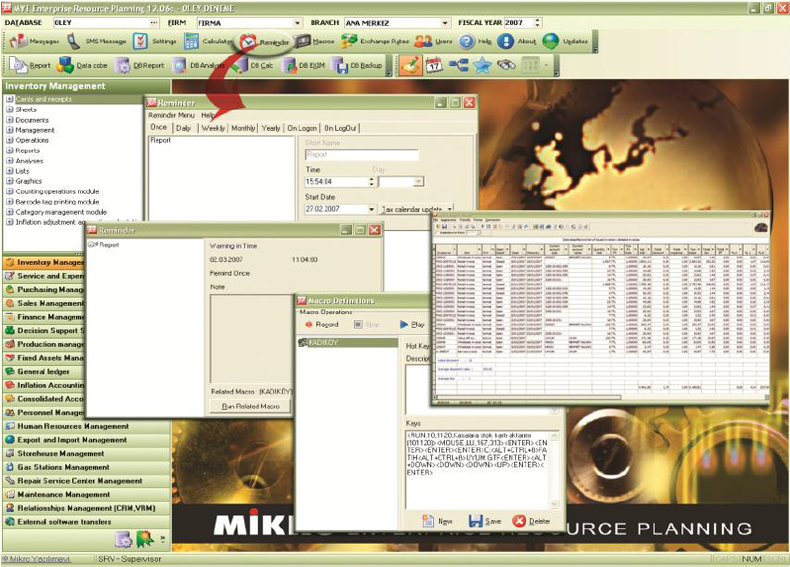Open the BRANCH dropdown
The height and width of the screenshot is (567, 790).
[x=445, y=23]
